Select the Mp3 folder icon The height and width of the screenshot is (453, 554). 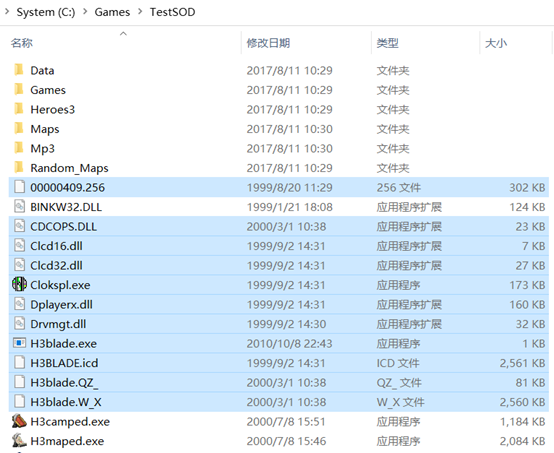coord(19,148)
